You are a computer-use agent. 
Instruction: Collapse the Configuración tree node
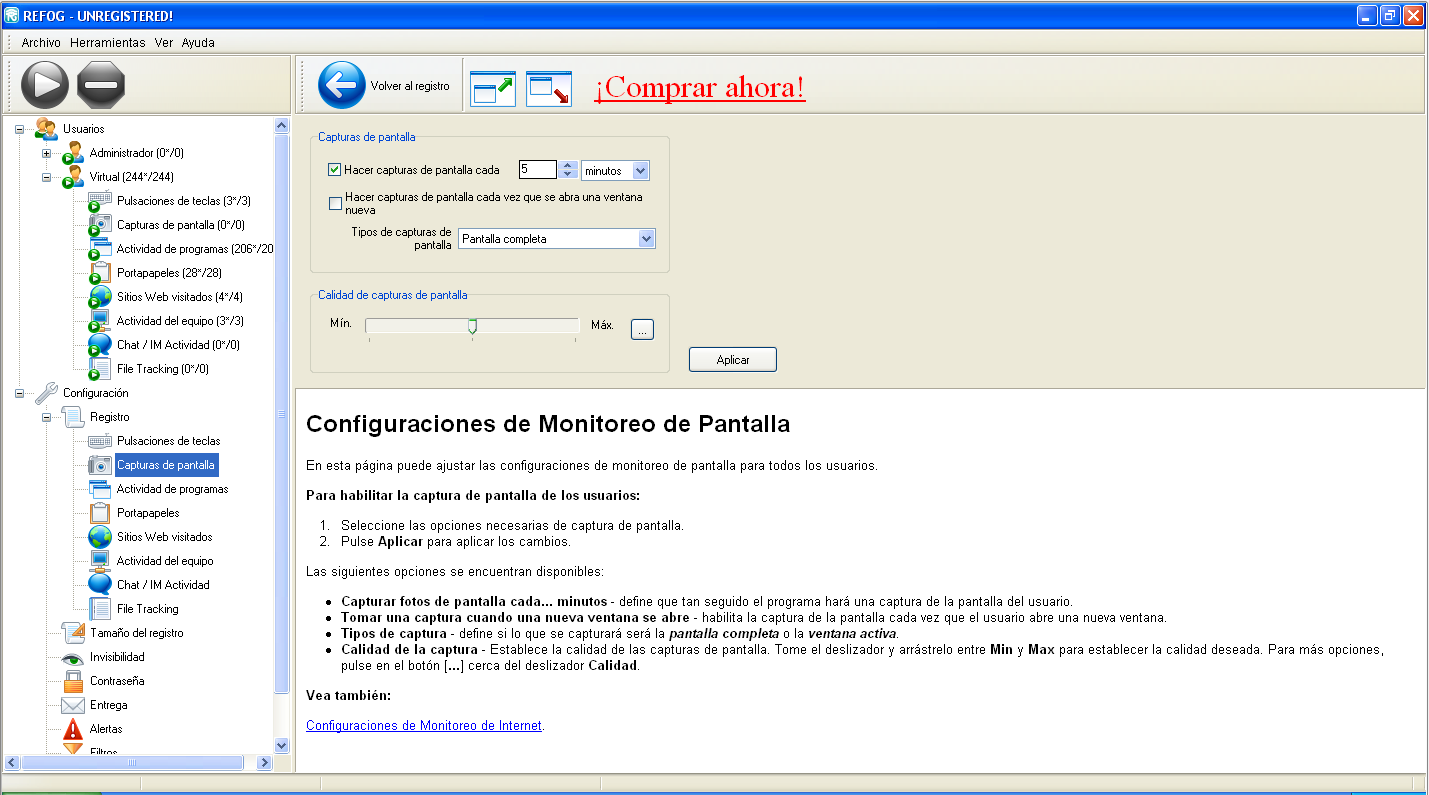(x=19, y=393)
